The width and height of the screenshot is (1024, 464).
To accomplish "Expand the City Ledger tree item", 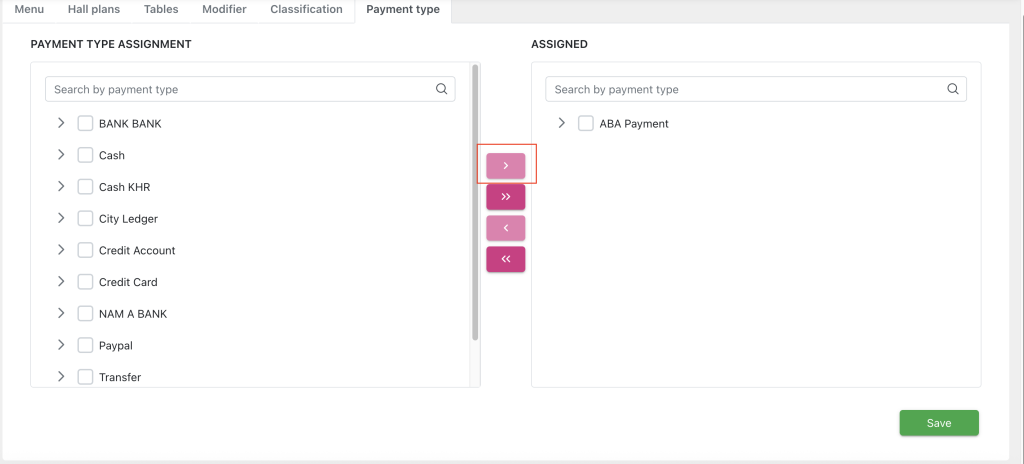I will pyautogui.click(x=61, y=218).
